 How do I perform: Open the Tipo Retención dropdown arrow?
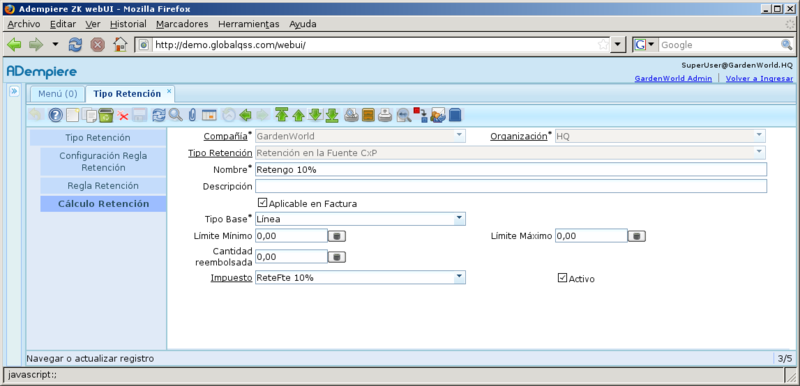[759, 151]
